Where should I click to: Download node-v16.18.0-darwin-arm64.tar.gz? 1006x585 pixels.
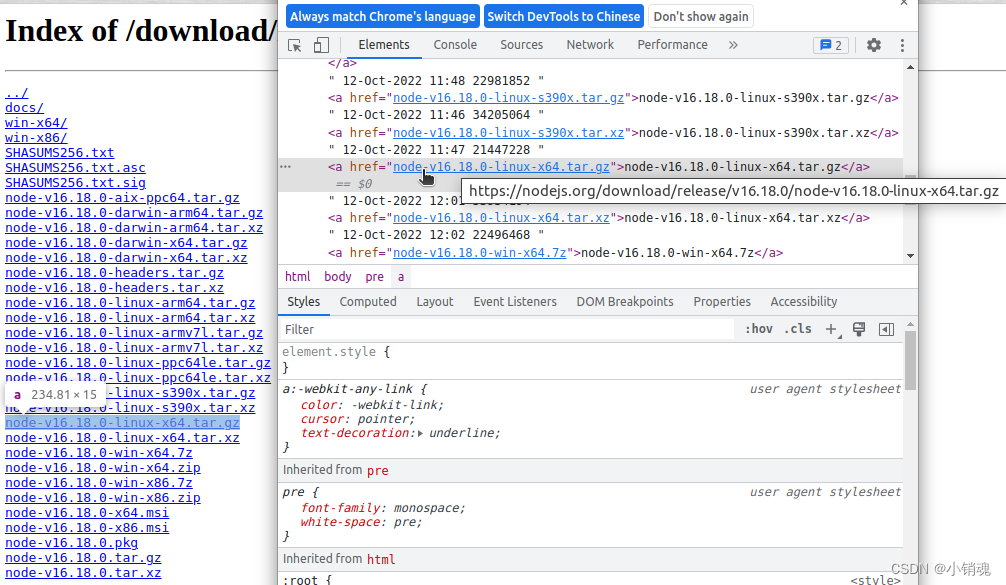tap(134, 213)
